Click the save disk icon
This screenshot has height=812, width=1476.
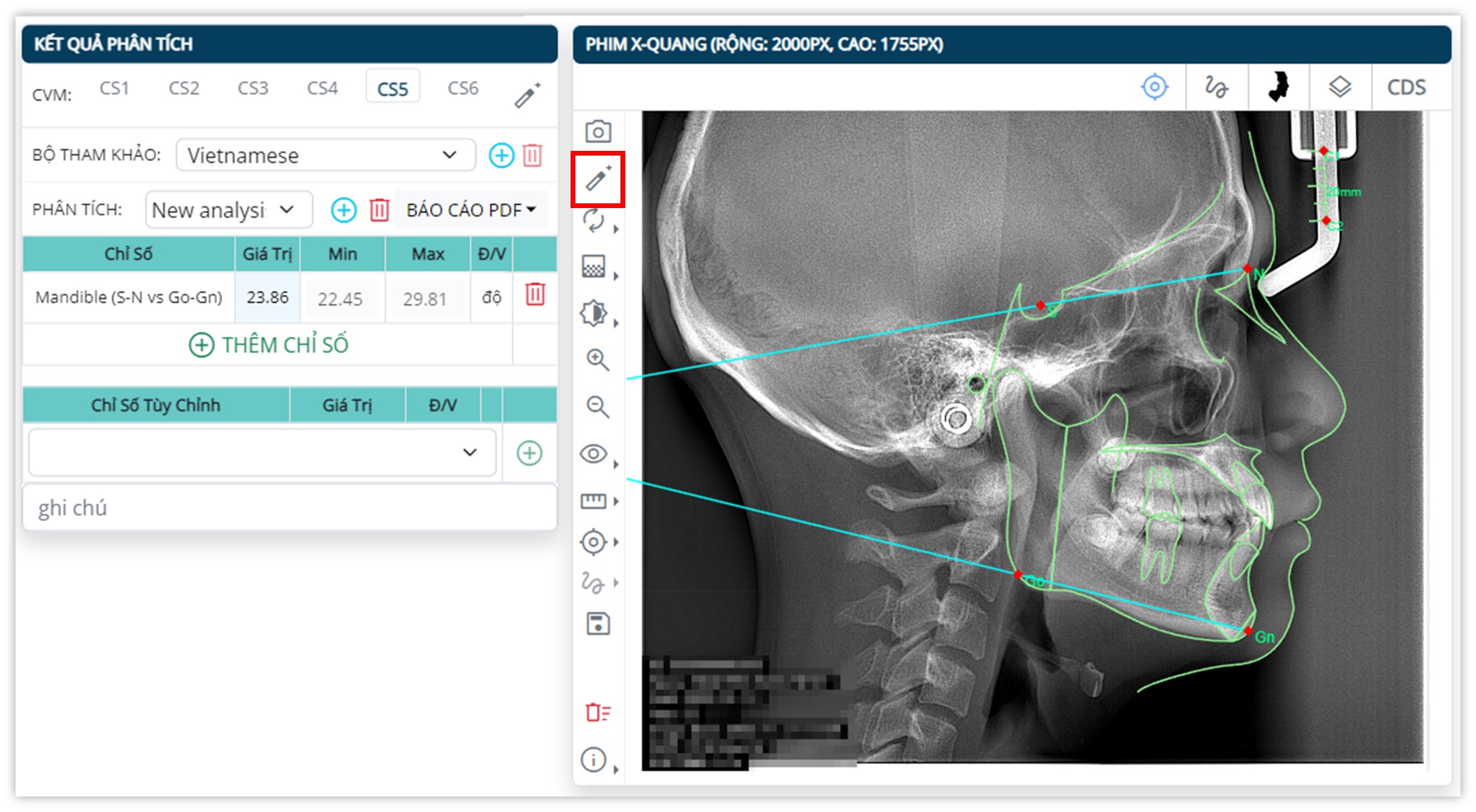coord(598,624)
